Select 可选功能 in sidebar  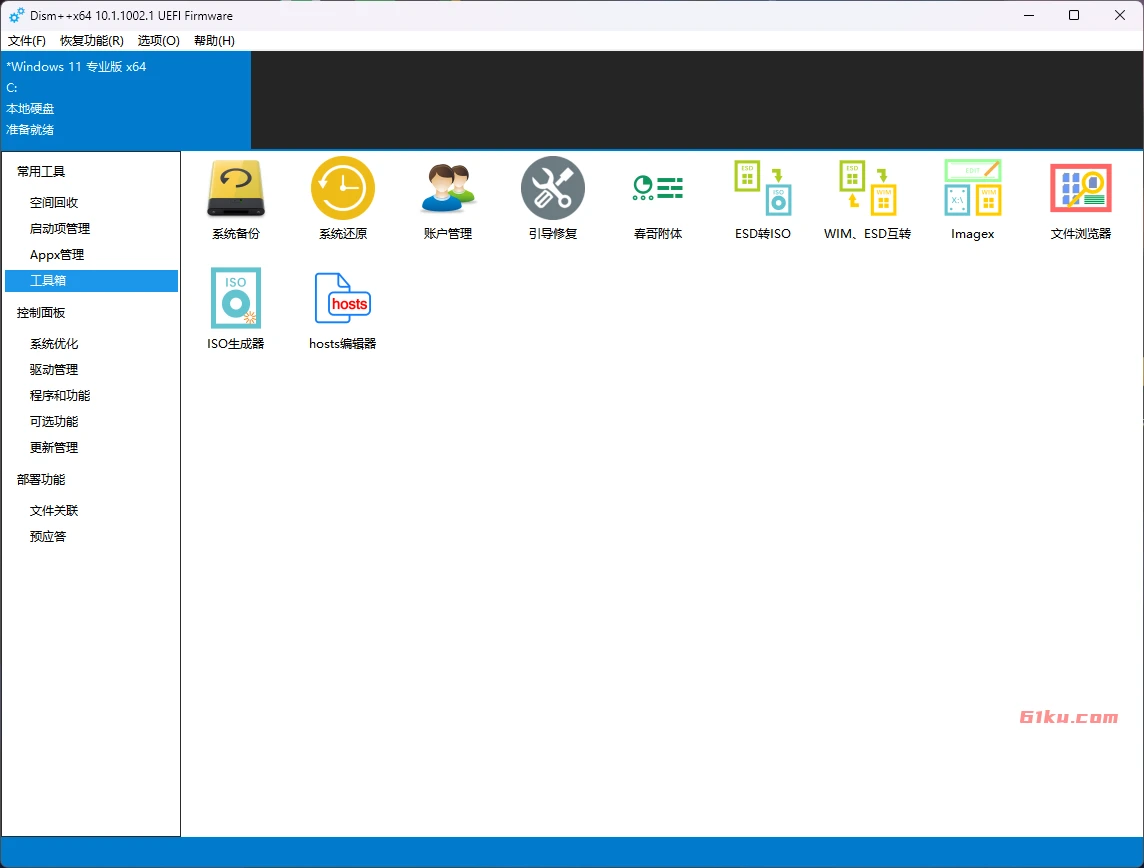coord(54,422)
